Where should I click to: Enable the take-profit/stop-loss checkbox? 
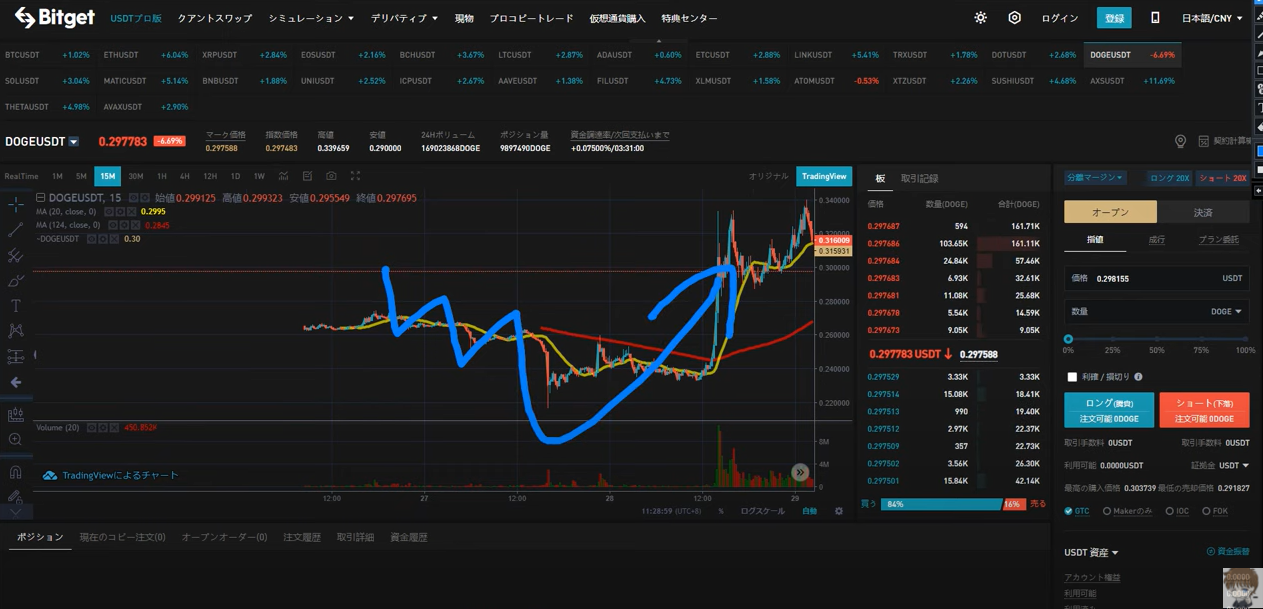pos(1072,377)
